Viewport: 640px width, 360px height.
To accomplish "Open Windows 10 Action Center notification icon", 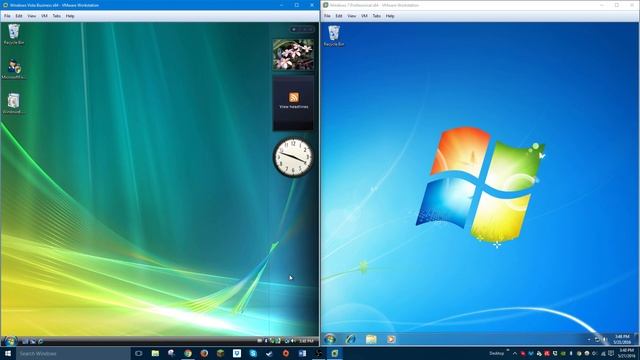I will tap(611, 353).
